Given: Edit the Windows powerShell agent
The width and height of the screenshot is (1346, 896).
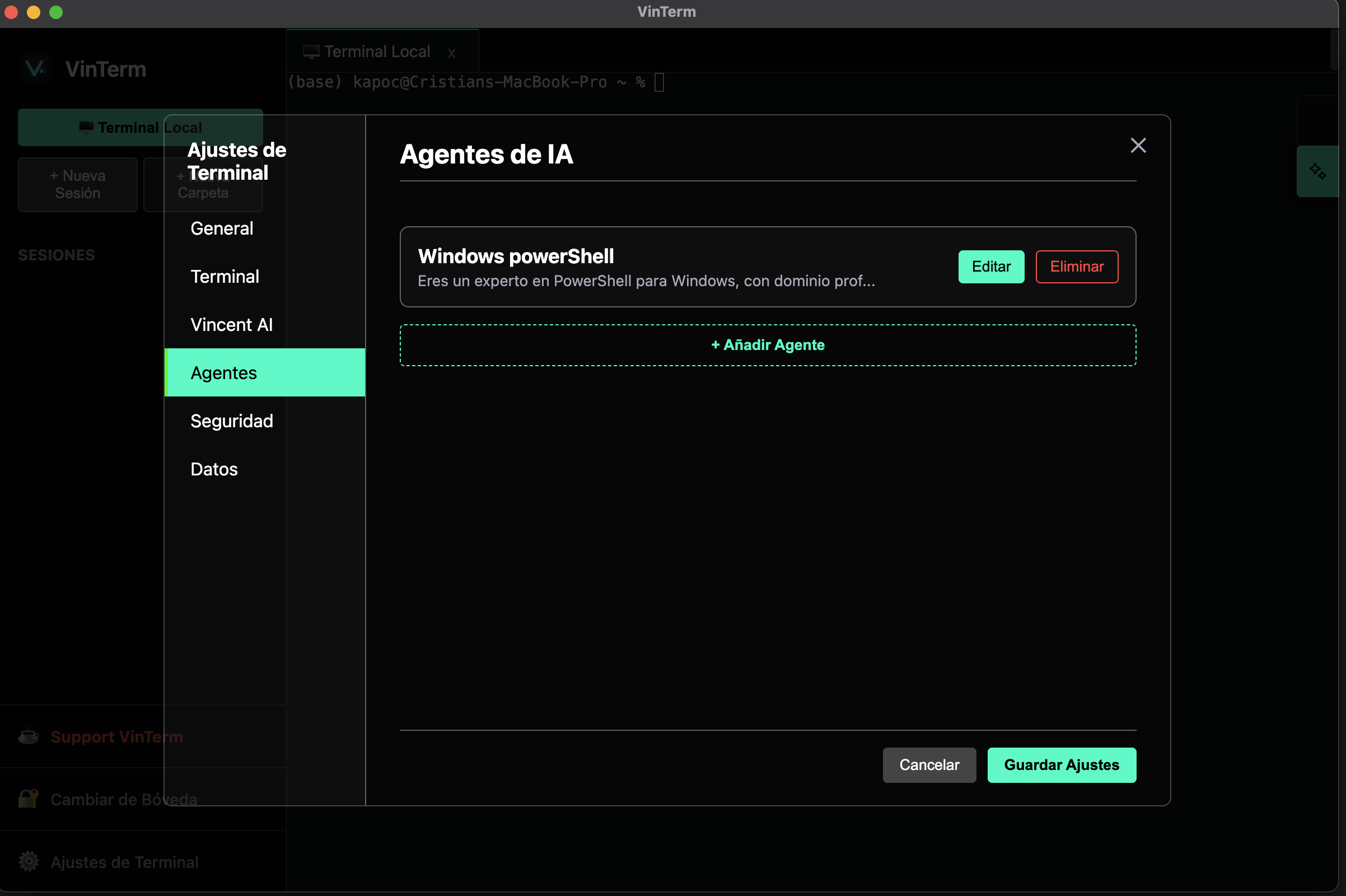Looking at the screenshot, I should coord(991,267).
